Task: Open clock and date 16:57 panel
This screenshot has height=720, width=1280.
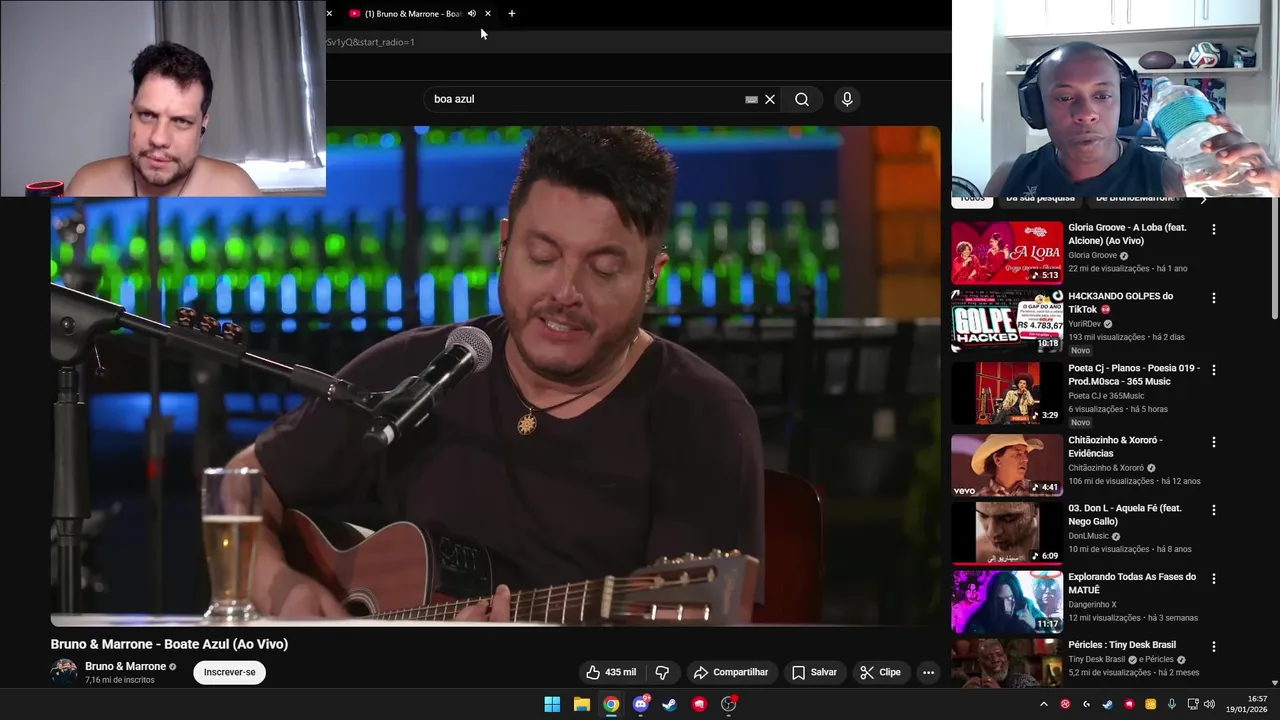Action: (1247, 704)
